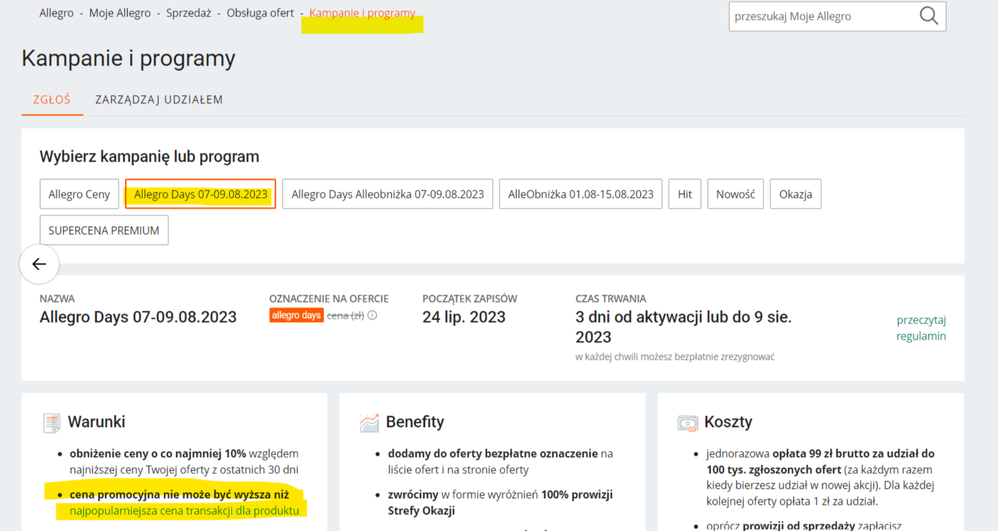Click Kampanie i programy breadcrumb
The image size is (998, 531).
click(x=362, y=13)
